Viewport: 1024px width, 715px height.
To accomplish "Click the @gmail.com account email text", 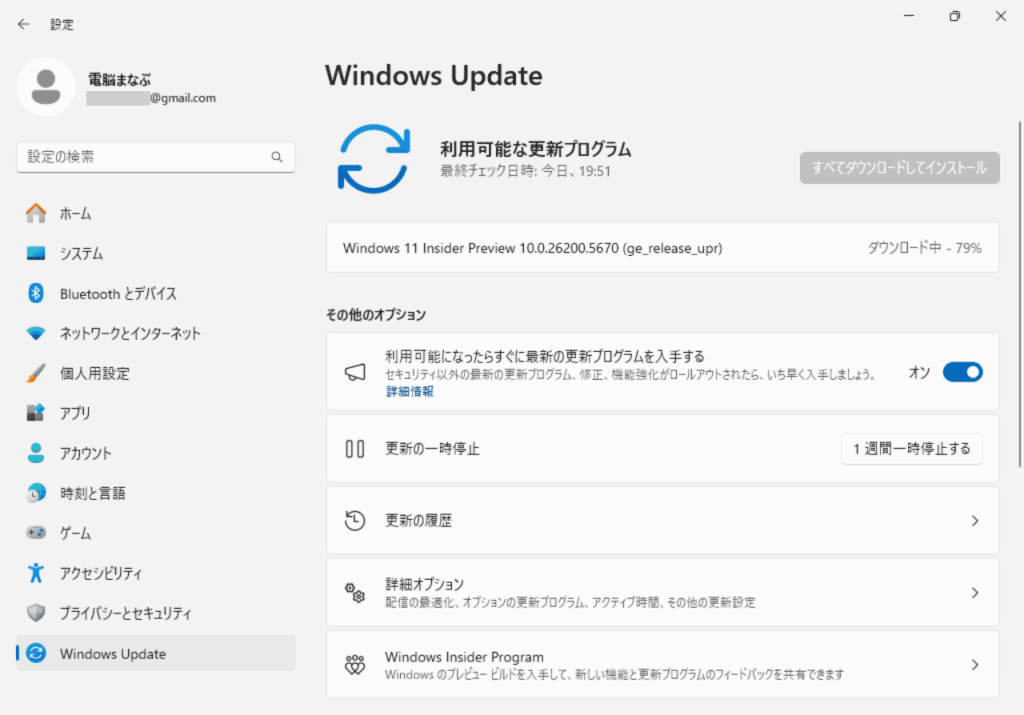I will pyautogui.click(x=183, y=98).
